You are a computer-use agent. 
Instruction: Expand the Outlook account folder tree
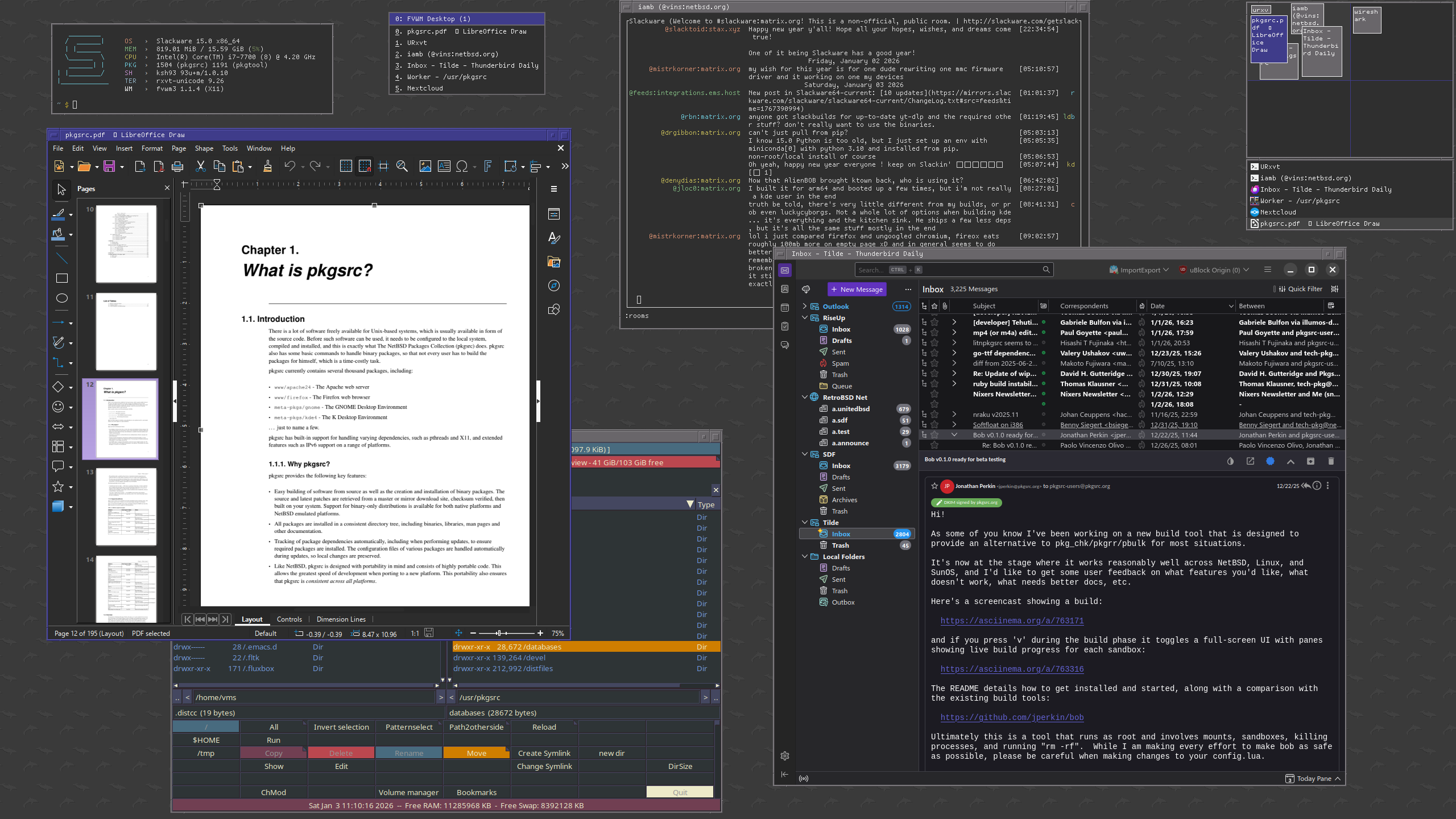804,306
